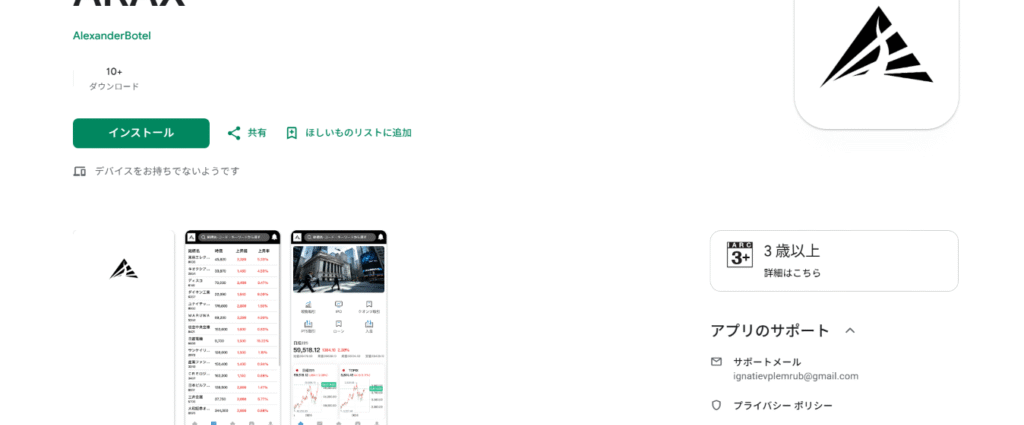The width and height of the screenshot is (1024, 425).
Task: Click the device icon beside デバイスをお持ちでないようです
Action: 80,171
